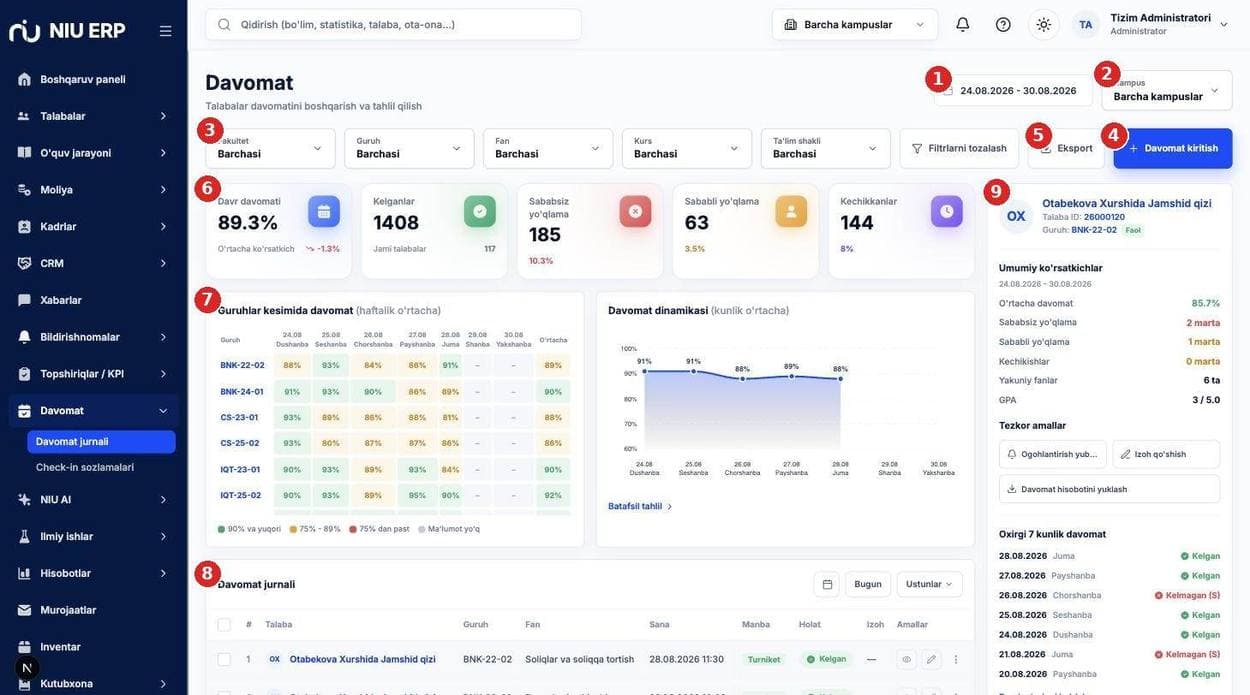
Task: Clear filters with Filtrlarni tozalash
Action: point(959,148)
